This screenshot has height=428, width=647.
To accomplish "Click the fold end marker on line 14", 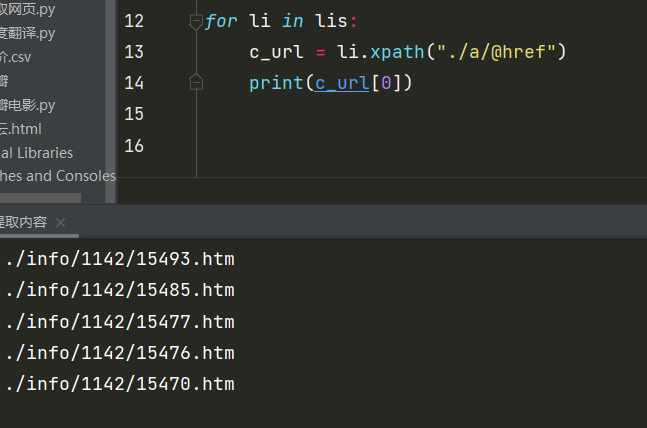I will point(196,84).
